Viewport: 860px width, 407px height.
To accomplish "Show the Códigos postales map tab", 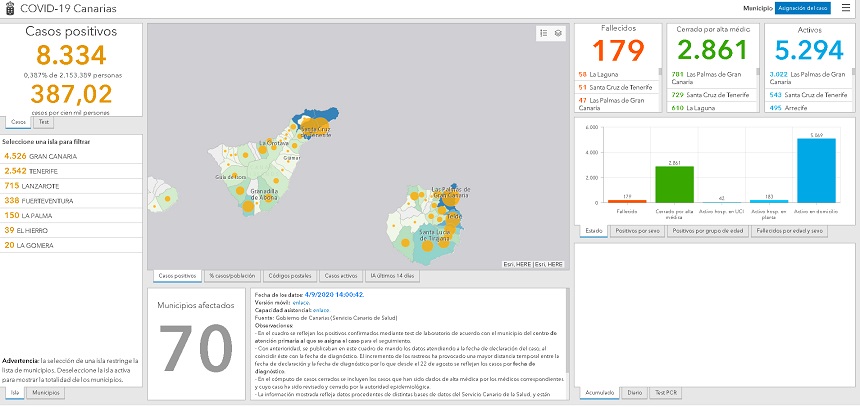I will click(290, 275).
